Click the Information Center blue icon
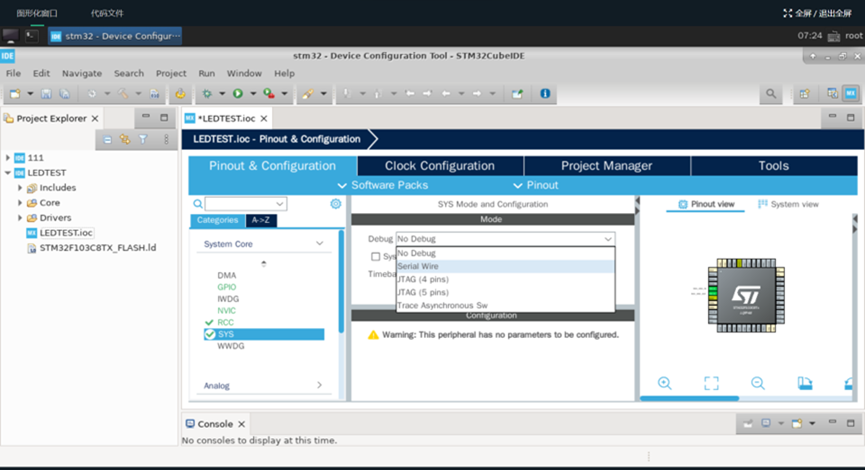Image resolution: width=865 pixels, height=470 pixels. coord(545,94)
